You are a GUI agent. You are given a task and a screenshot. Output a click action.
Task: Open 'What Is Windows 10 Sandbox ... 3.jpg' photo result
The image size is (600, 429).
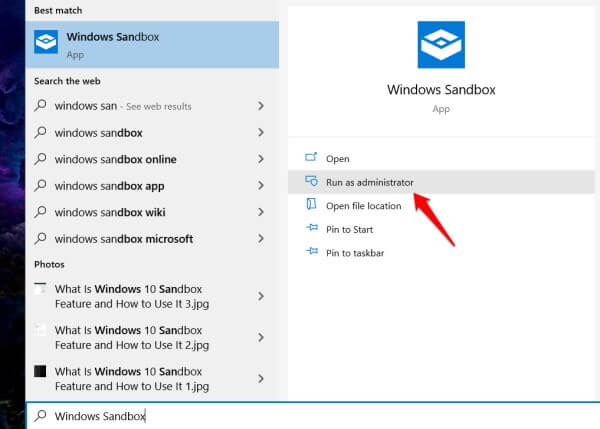[x=152, y=296]
